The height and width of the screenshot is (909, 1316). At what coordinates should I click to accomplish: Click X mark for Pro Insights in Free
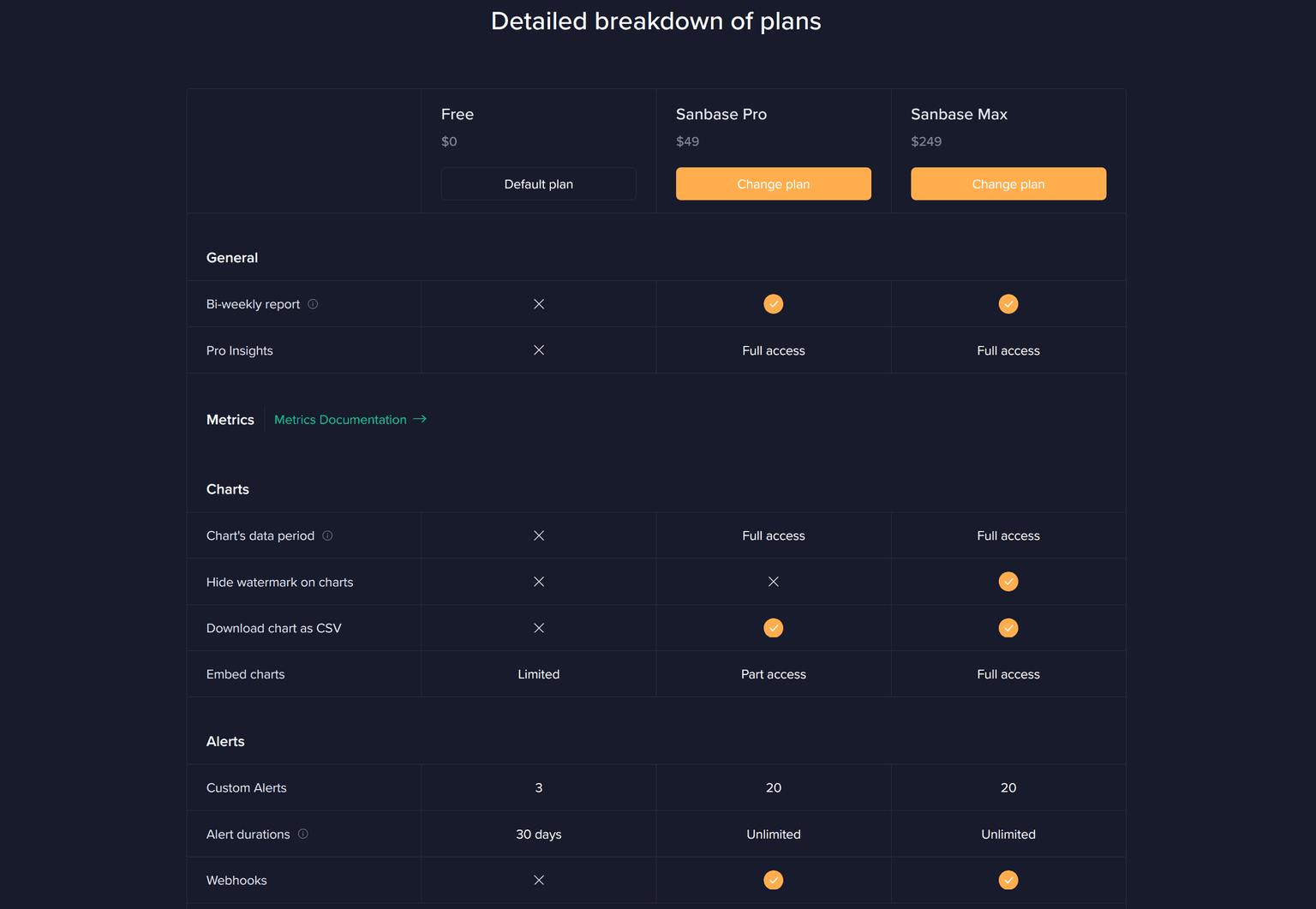pos(538,350)
